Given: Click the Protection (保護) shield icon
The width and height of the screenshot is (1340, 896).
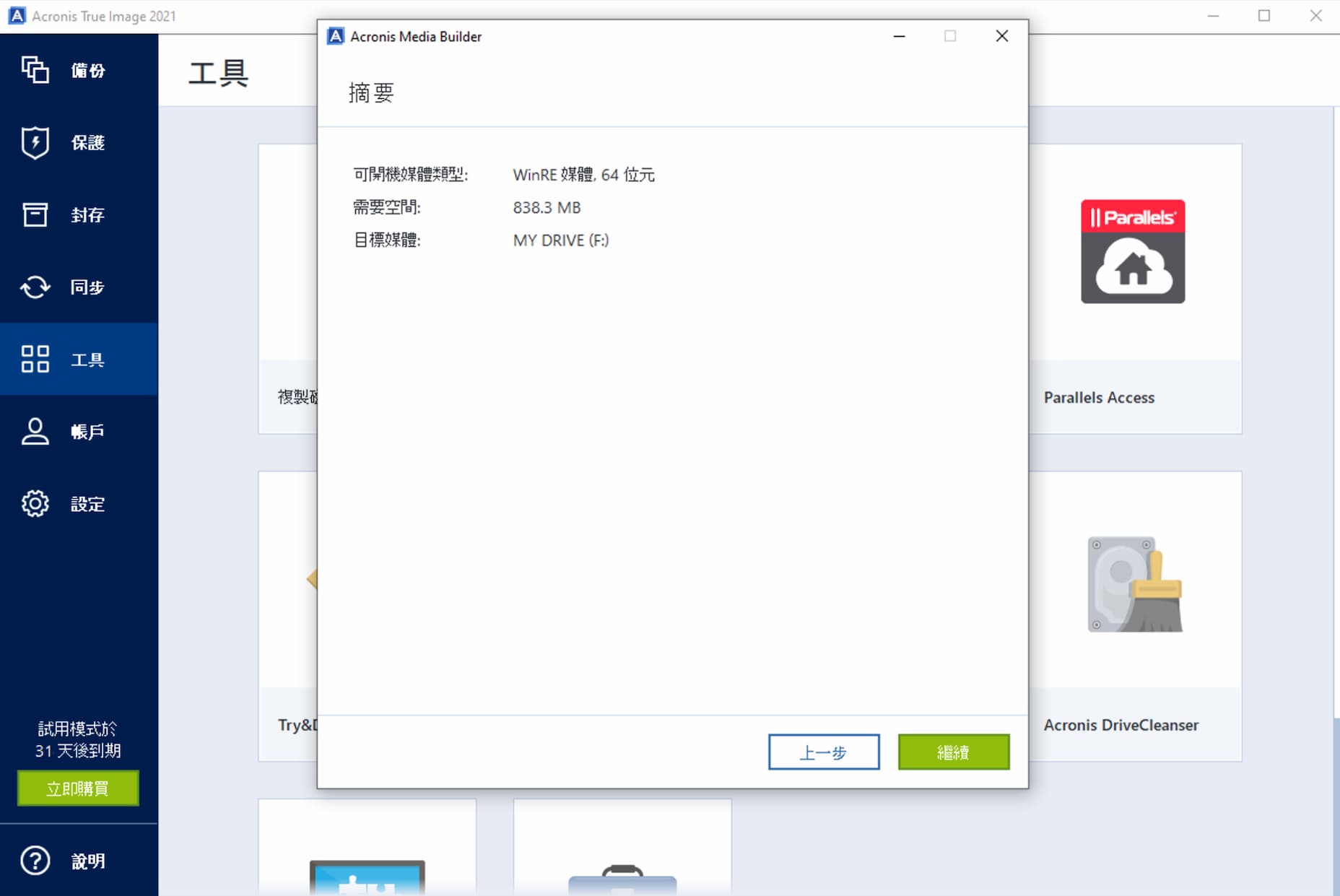Looking at the screenshot, I should (35, 142).
